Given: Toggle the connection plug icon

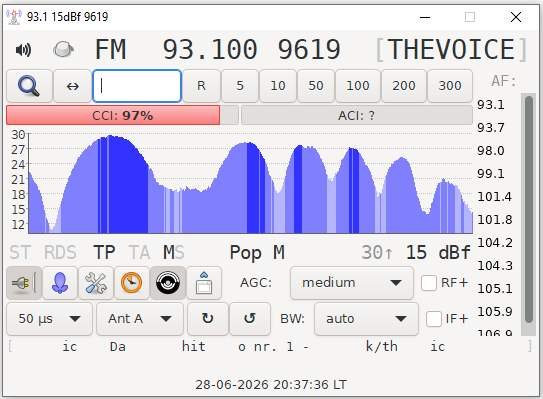Looking at the screenshot, I should [24, 283].
